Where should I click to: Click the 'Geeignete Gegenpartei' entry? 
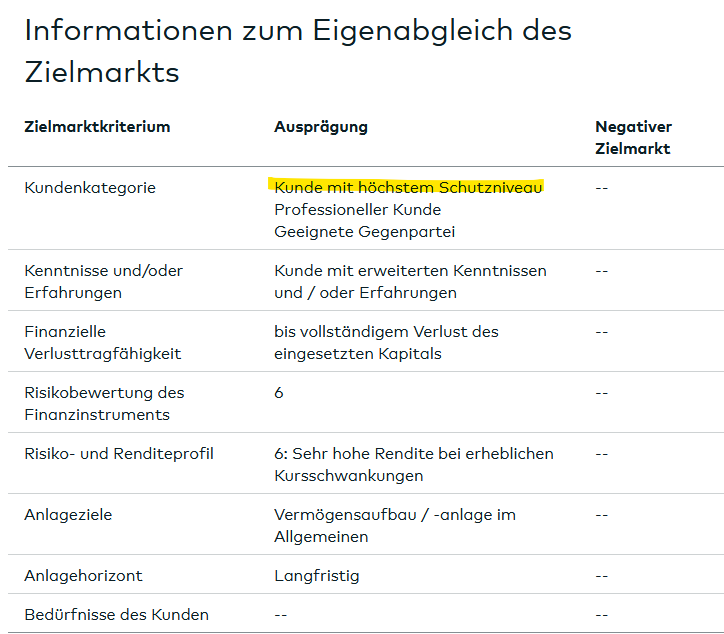point(363,232)
